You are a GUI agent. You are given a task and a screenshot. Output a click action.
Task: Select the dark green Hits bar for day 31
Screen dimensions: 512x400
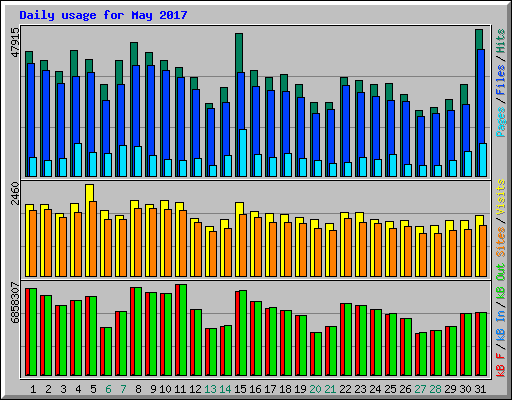click(479, 39)
